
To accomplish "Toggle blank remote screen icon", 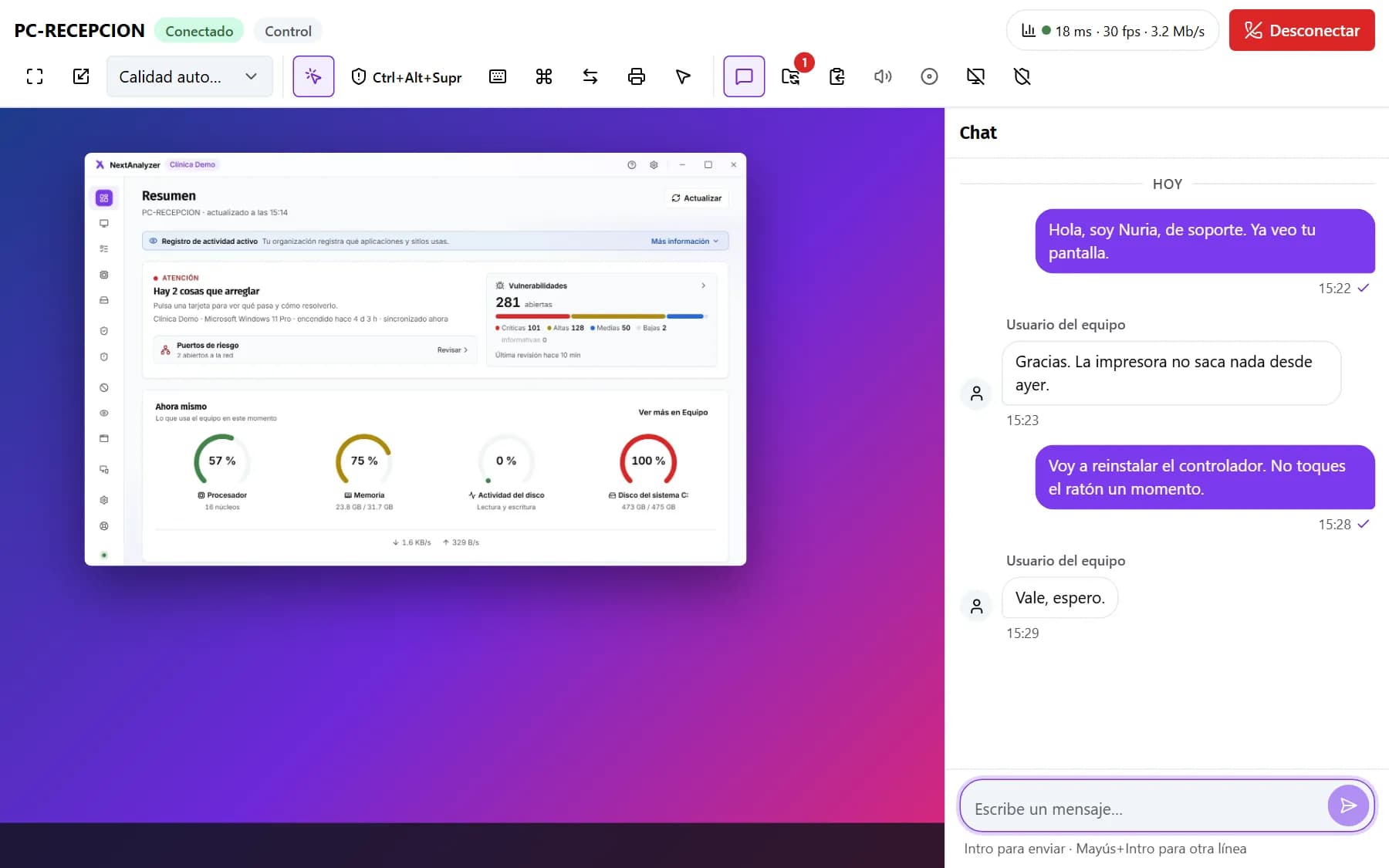I will point(976,76).
